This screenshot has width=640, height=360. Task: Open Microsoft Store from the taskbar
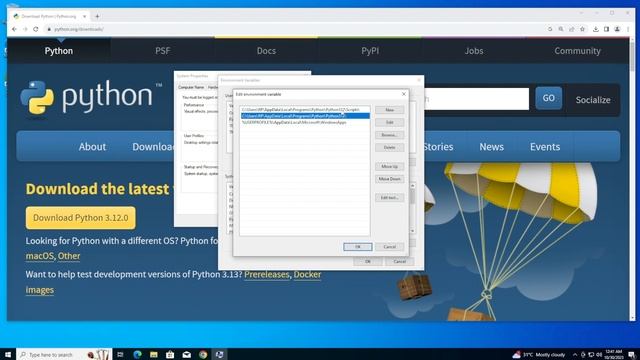click(170, 354)
